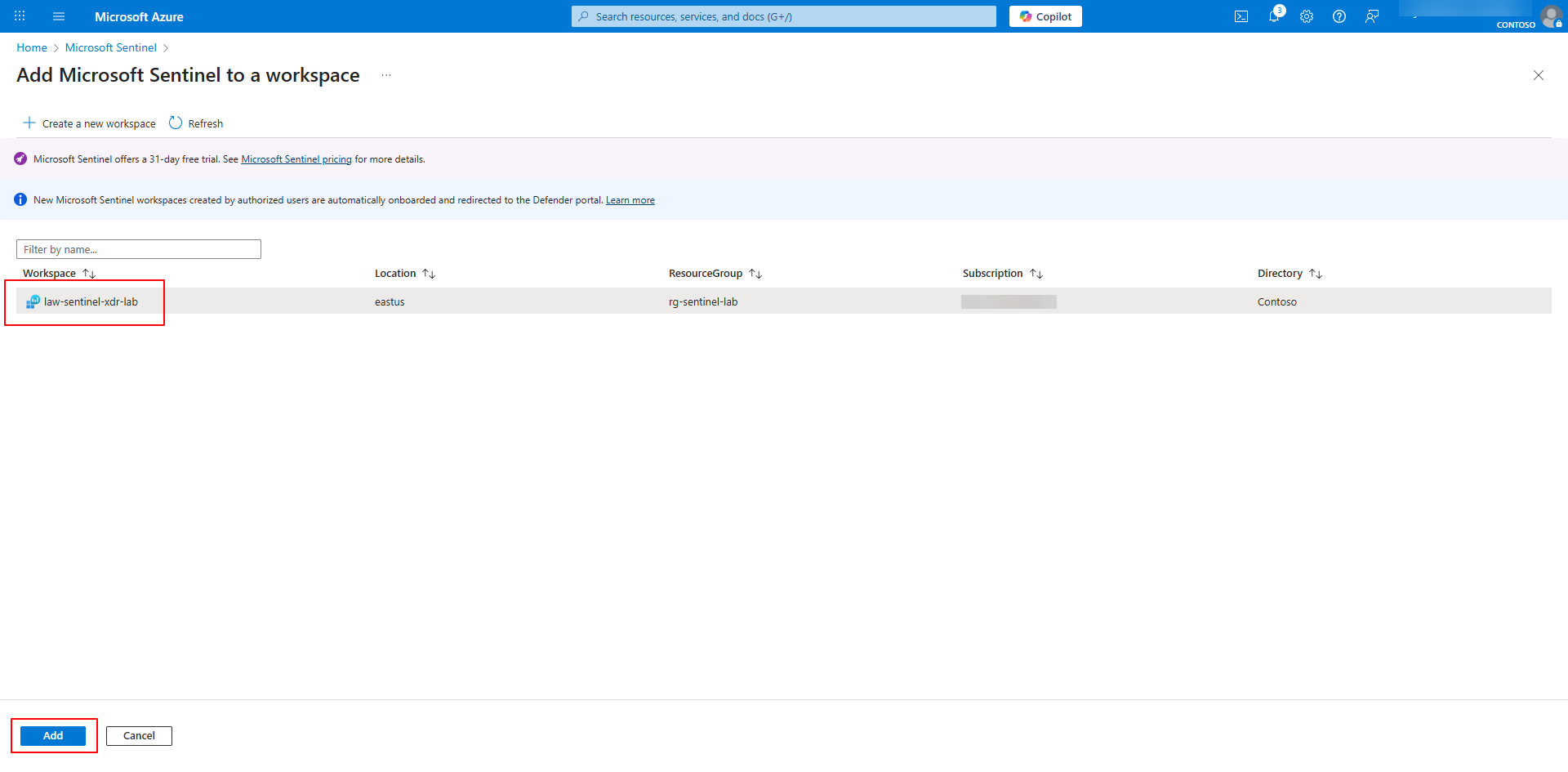The image size is (1568, 772).
Task: Sort by the Location column
Action: click(405, 274)
